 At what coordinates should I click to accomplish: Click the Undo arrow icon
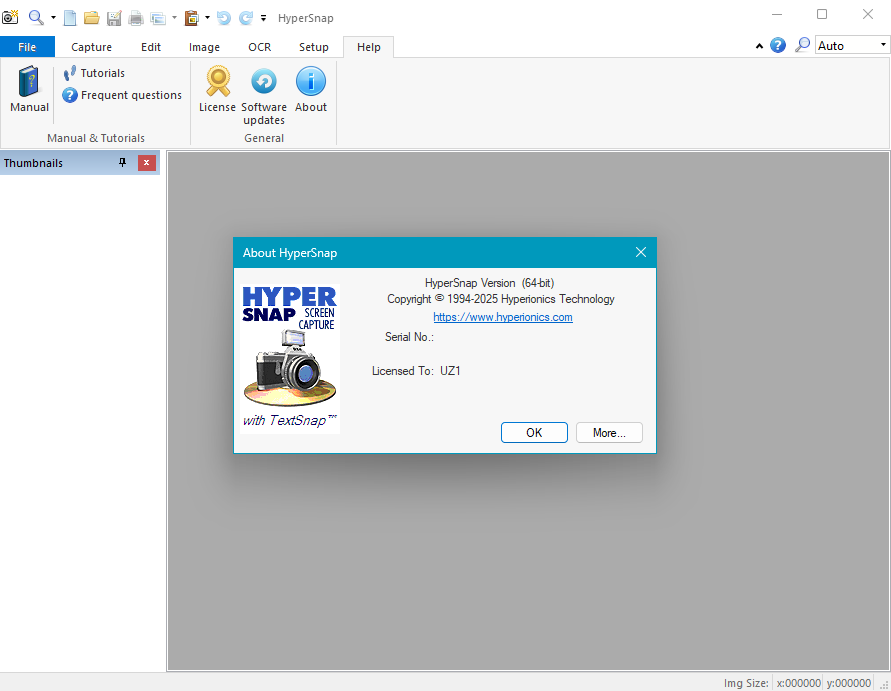pos(224,18)
